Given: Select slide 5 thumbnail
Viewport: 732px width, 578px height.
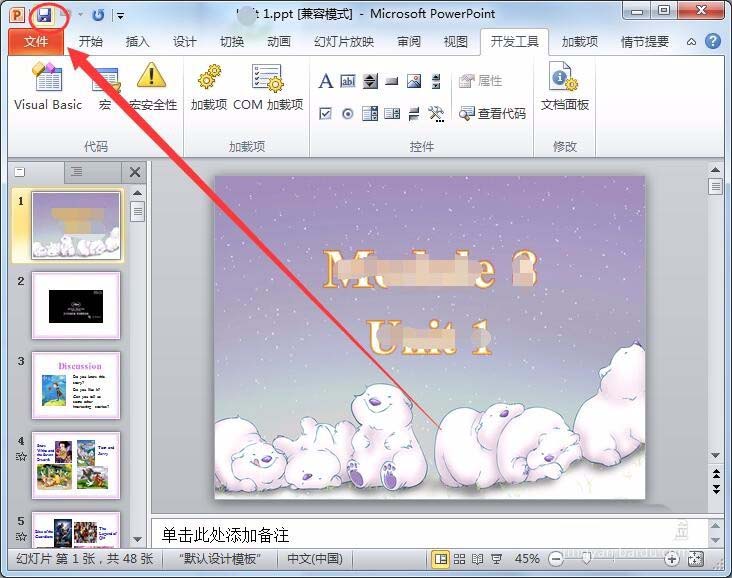Looking at the screenshot, I should (76, 530).
